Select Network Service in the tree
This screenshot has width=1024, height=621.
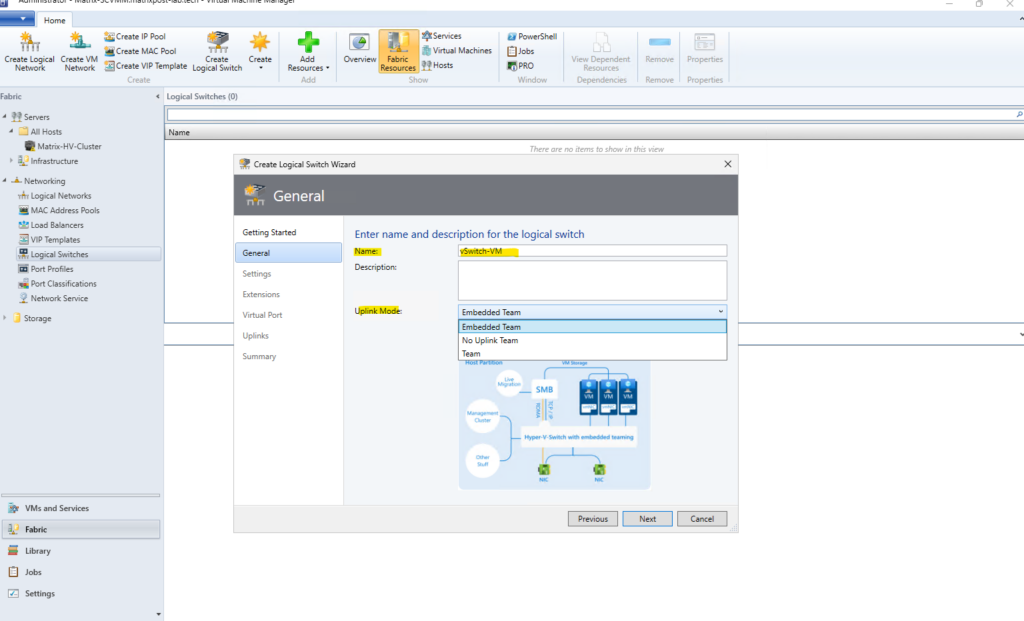click(53, 298)
